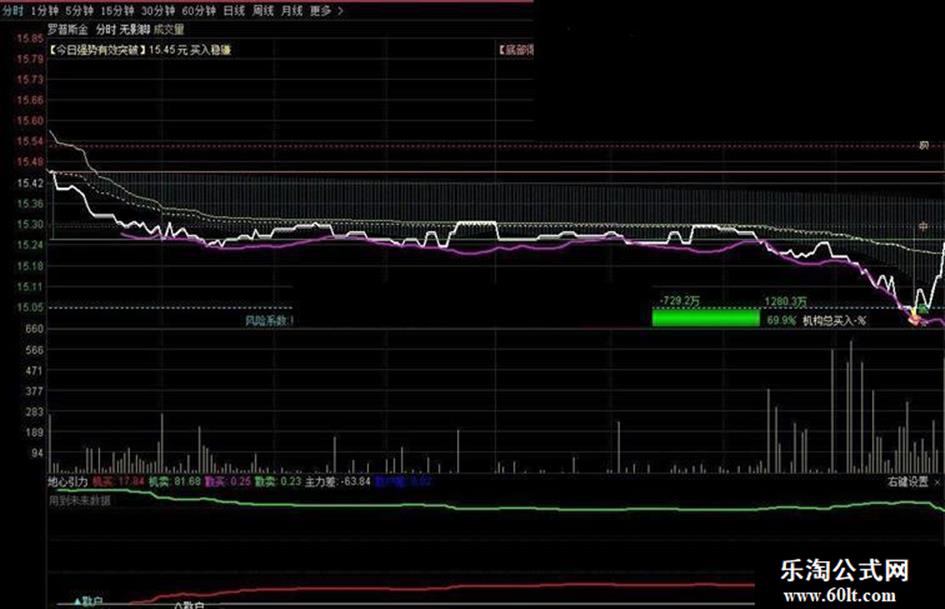Close the 地心引力 indicator panel
This screenshot has height=609, width=945.
pyautogui.click(x=937, y=482)
